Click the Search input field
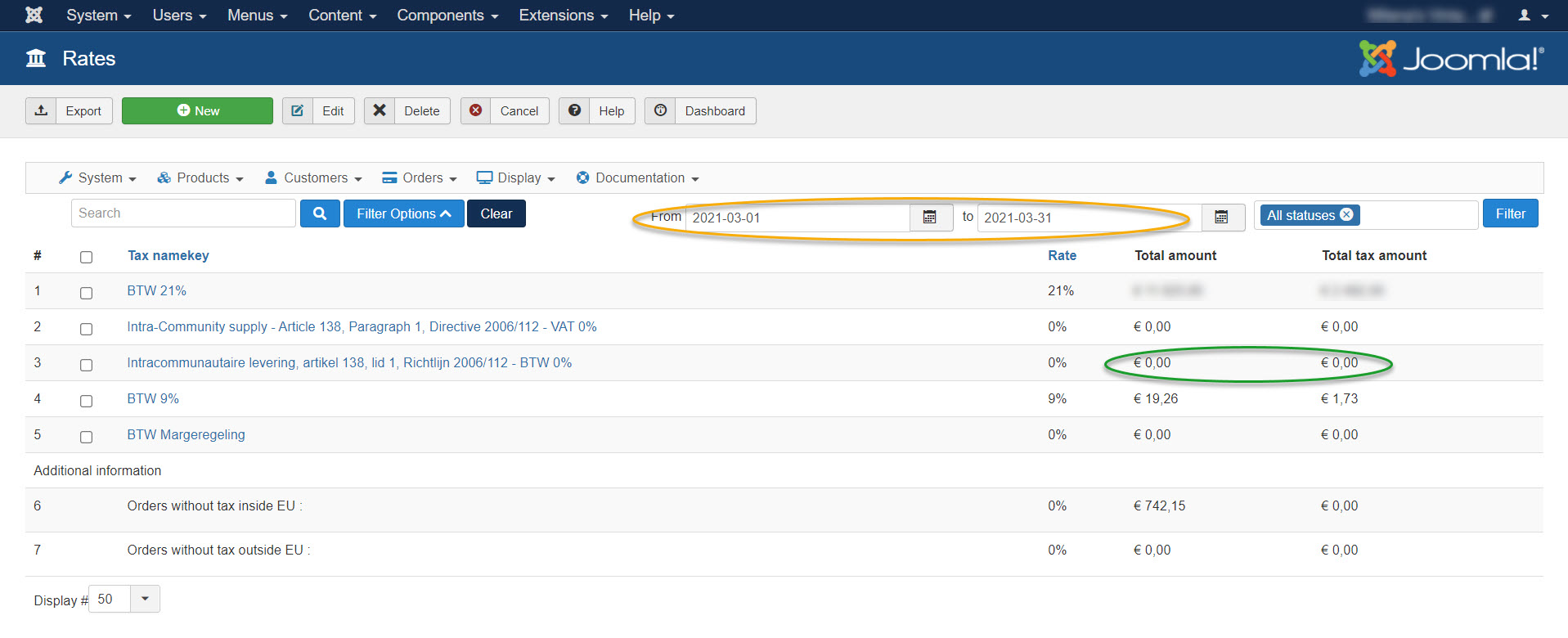 pos(183,213)
